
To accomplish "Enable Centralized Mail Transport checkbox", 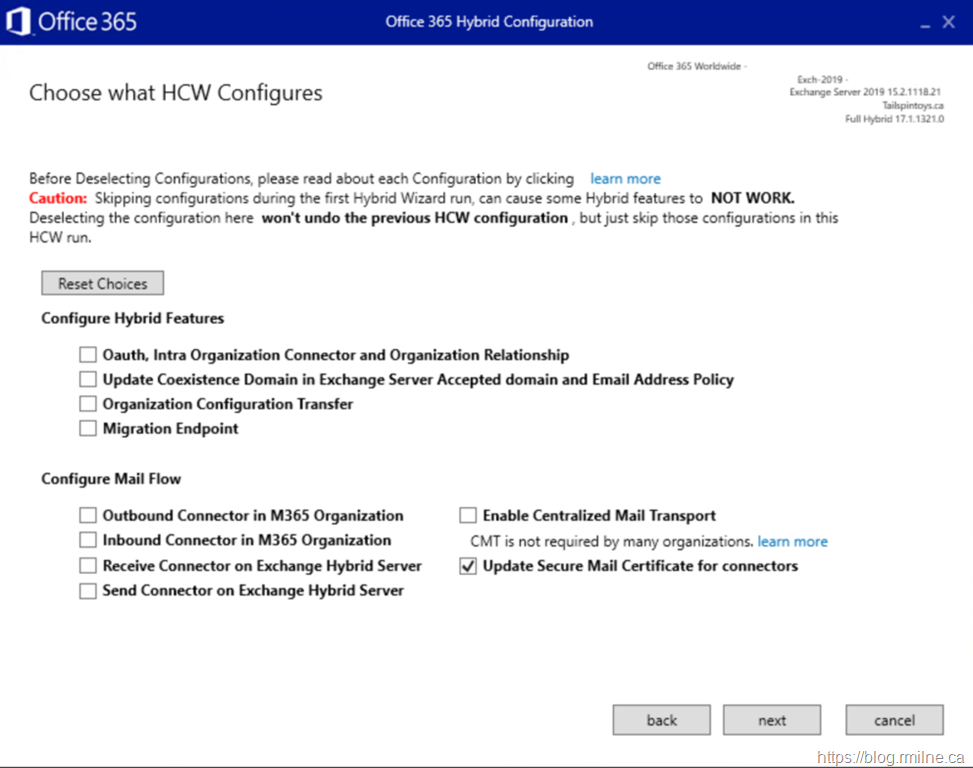I will (x=468, y=516).
